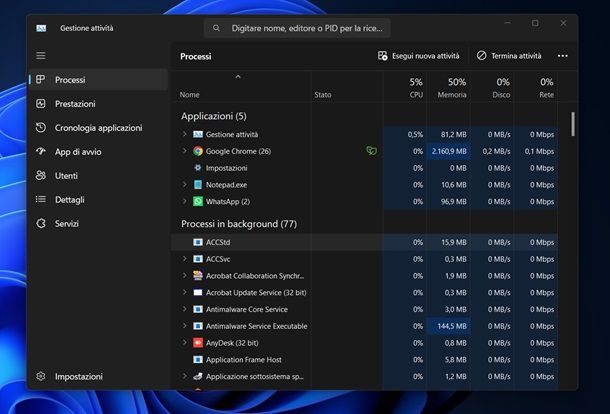Image resolution: width=610 pixels, height=414 pixels.
Task: Expand the Gestione attività process row
Action: [x=184, y=134]
